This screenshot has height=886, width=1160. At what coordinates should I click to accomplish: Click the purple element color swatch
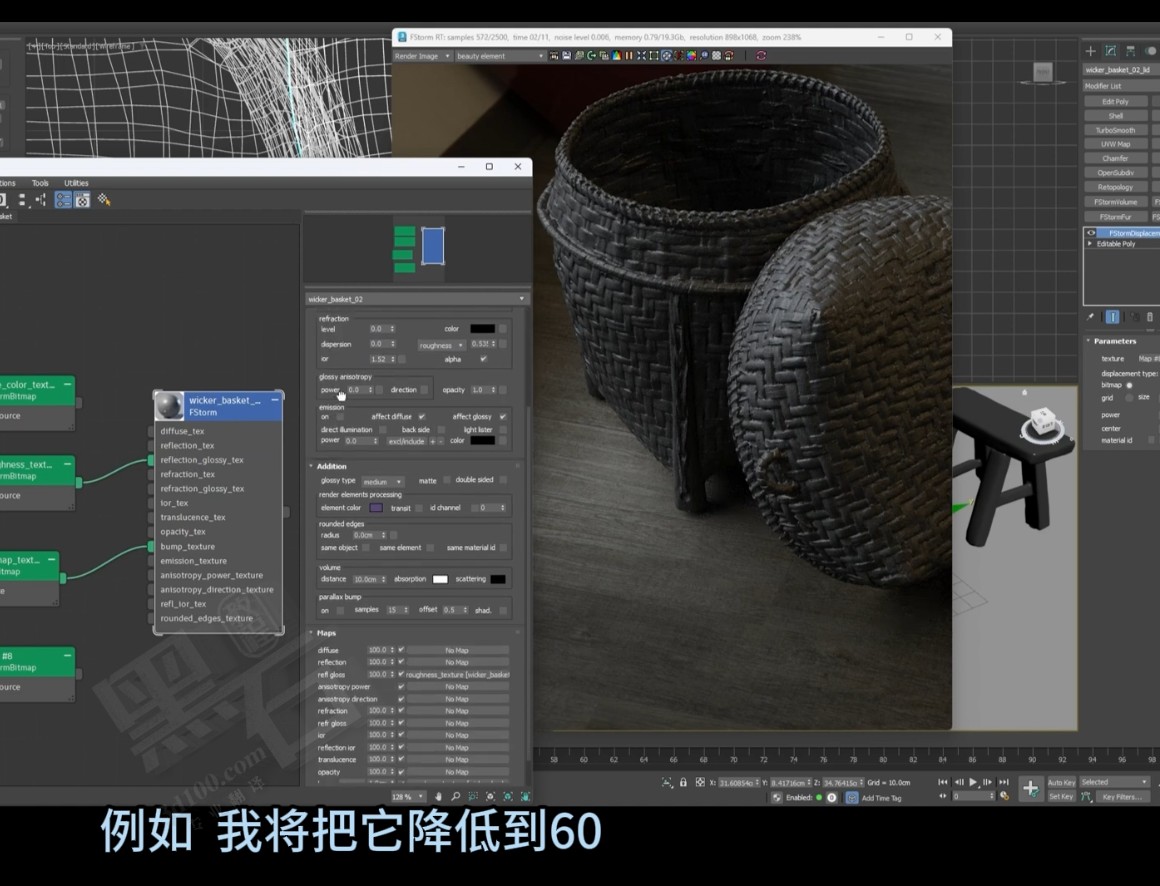tap(376, 508)
